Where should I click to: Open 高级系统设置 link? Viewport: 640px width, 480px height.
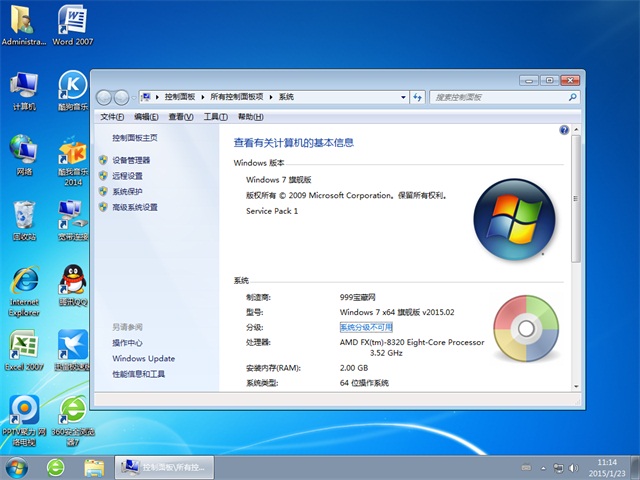tap(135, 207)
